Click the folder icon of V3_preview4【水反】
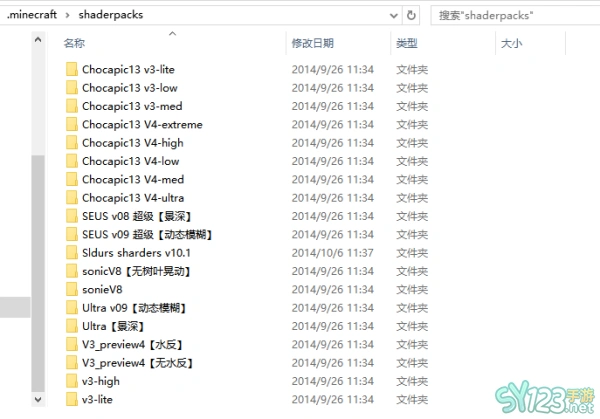600x419 pixels. (x=72, y=345)
